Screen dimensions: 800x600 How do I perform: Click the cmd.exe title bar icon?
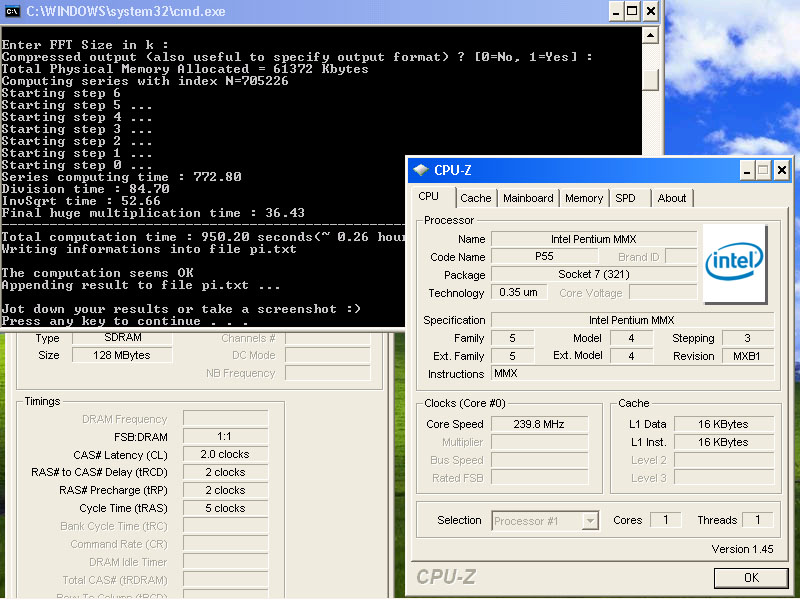coord(12,11)
